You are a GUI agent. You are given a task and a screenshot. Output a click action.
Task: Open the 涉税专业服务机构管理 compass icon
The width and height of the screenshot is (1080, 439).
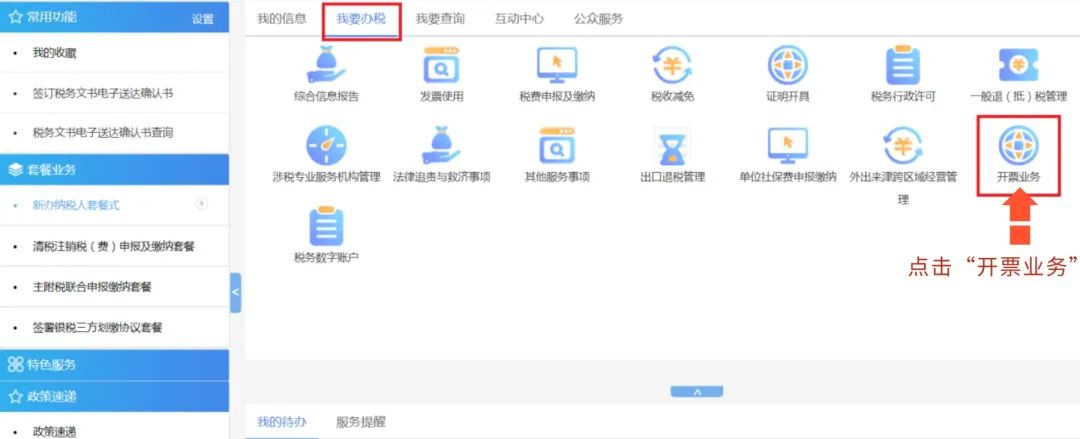pyautogui.click(x=326, y=145)
